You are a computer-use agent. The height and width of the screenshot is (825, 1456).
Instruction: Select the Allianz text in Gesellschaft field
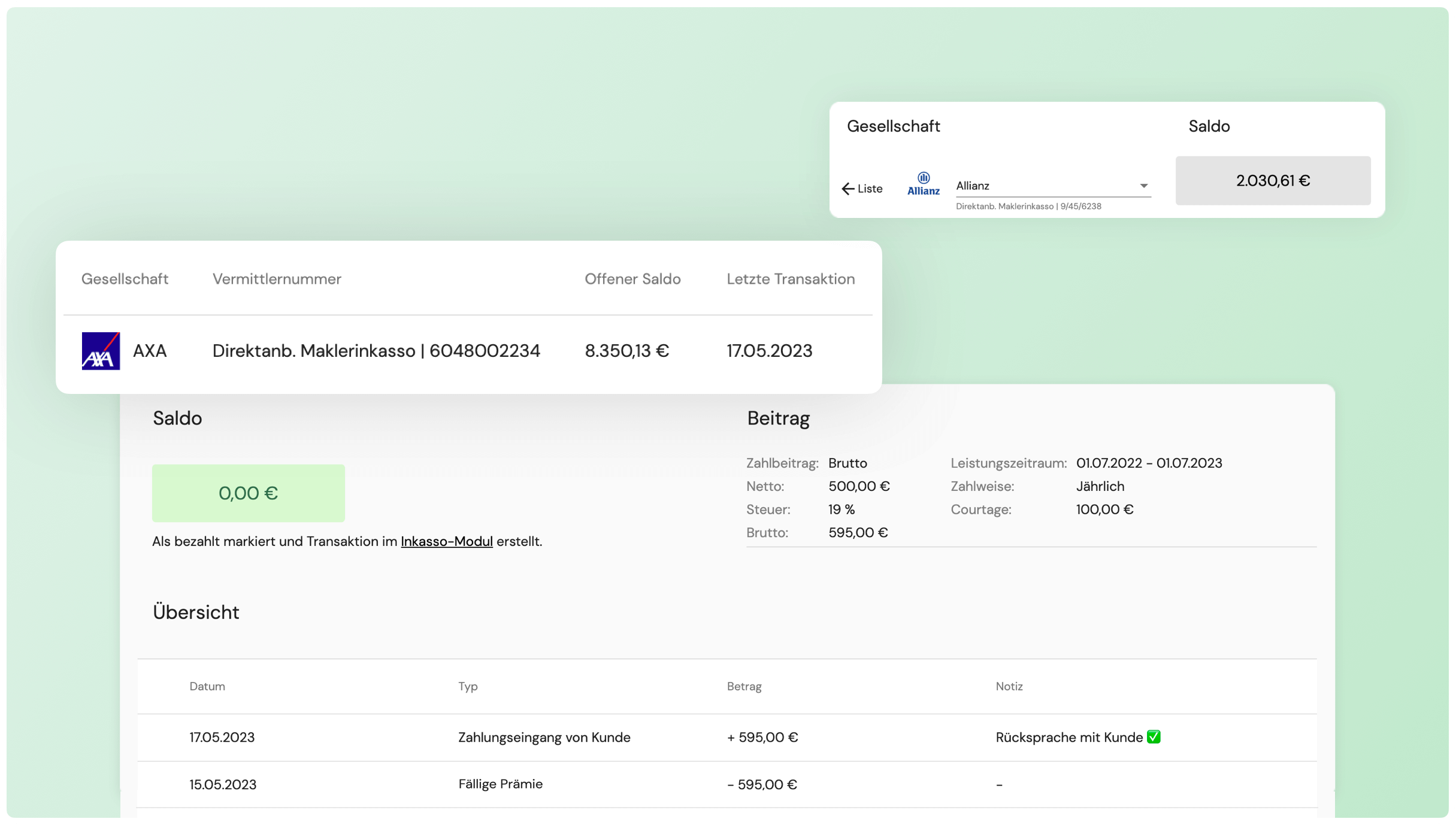pos(972,186)
